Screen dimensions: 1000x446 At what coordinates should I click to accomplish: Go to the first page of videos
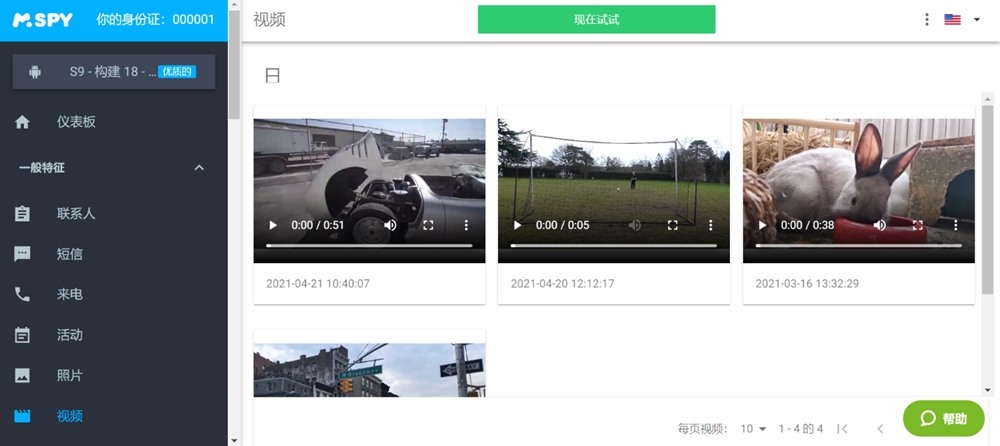point(842,429)
